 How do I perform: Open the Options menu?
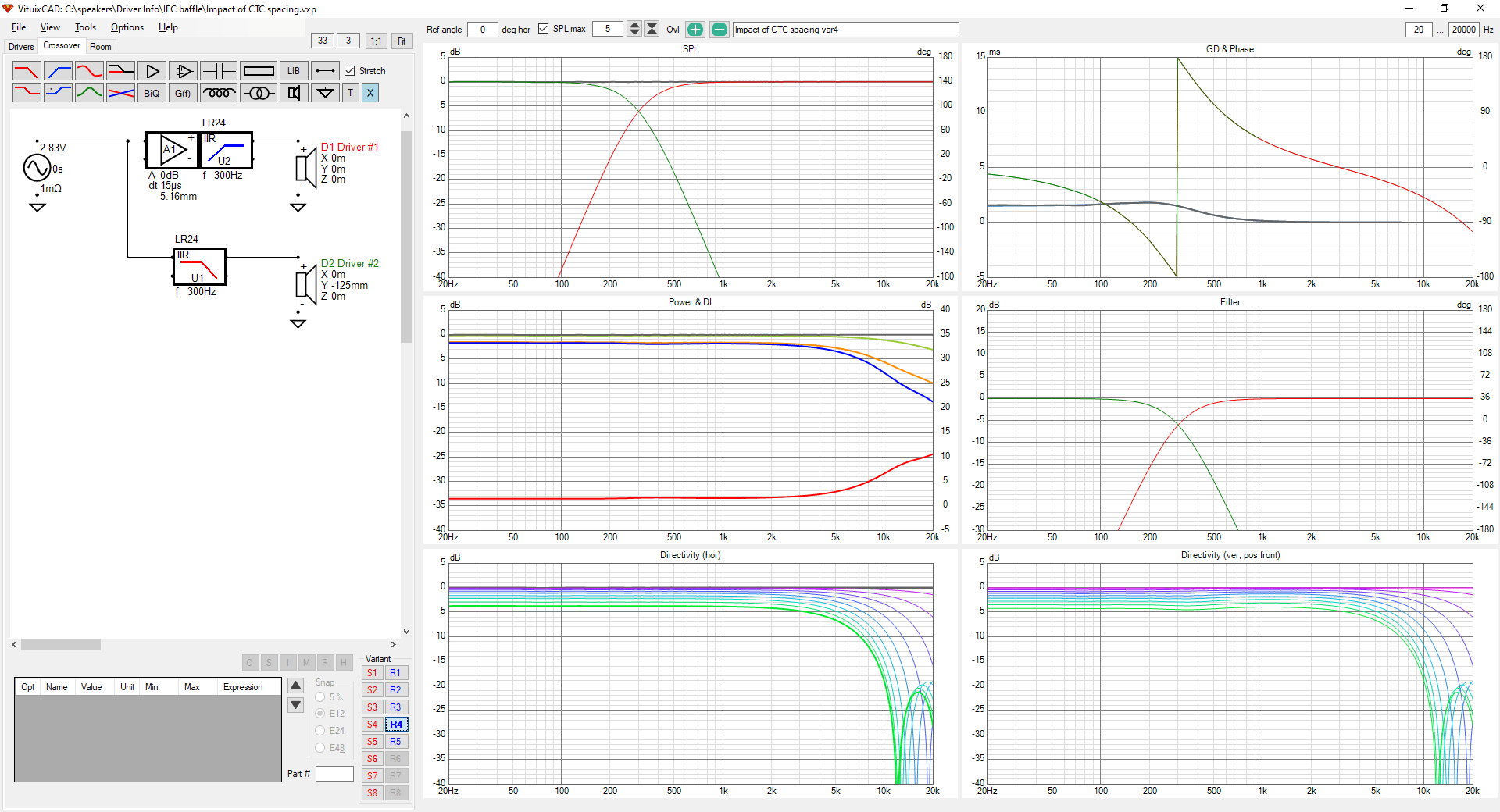tap(127, 27)
